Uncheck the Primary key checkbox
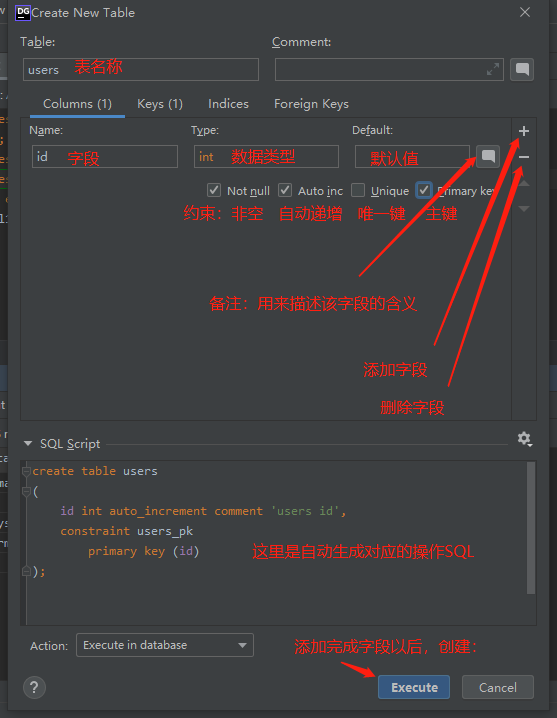 coord(424,190)
